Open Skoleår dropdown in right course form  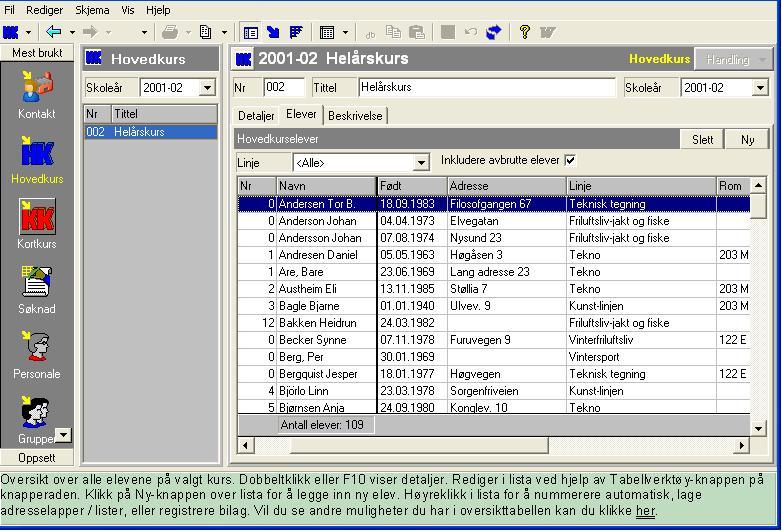[760, 88]
